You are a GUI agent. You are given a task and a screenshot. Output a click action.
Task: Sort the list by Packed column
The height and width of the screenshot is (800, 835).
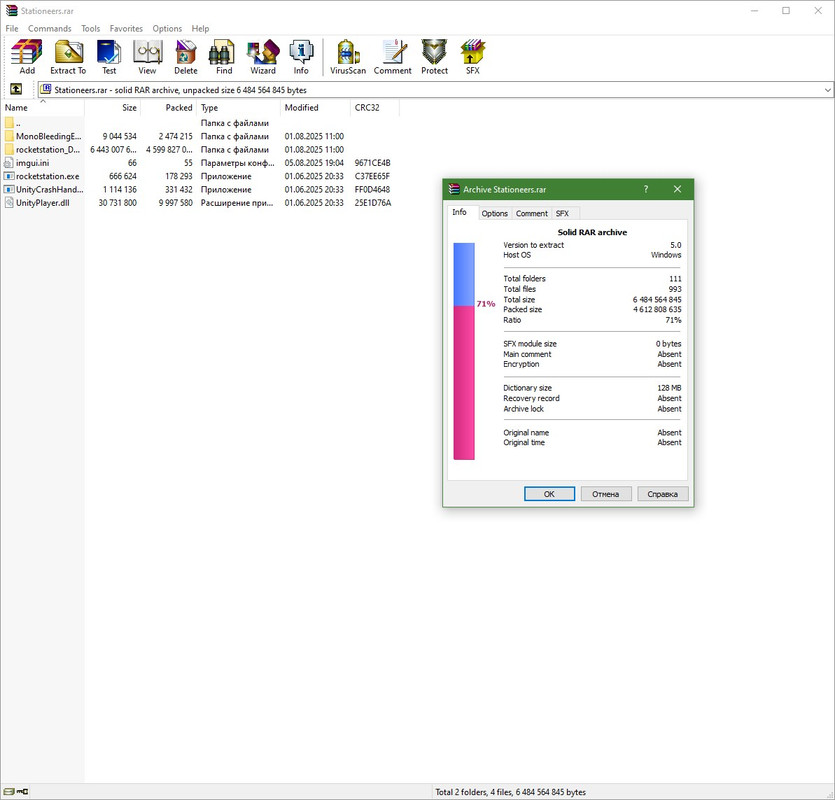point(168,108)
